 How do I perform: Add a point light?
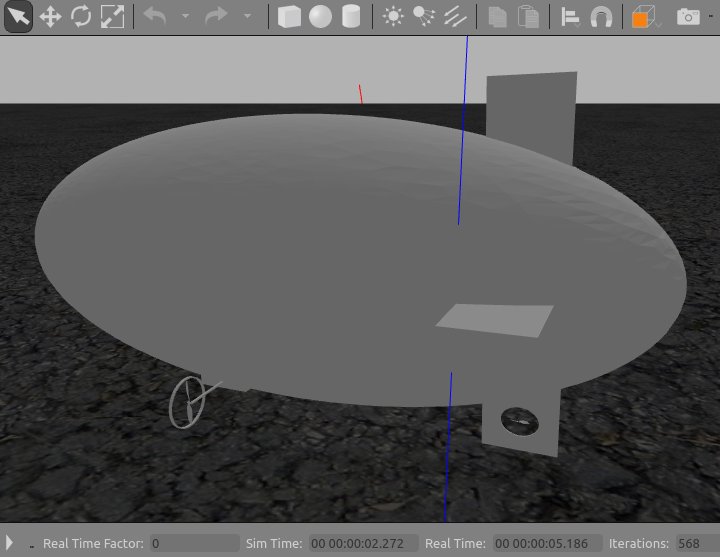[393, 17]
